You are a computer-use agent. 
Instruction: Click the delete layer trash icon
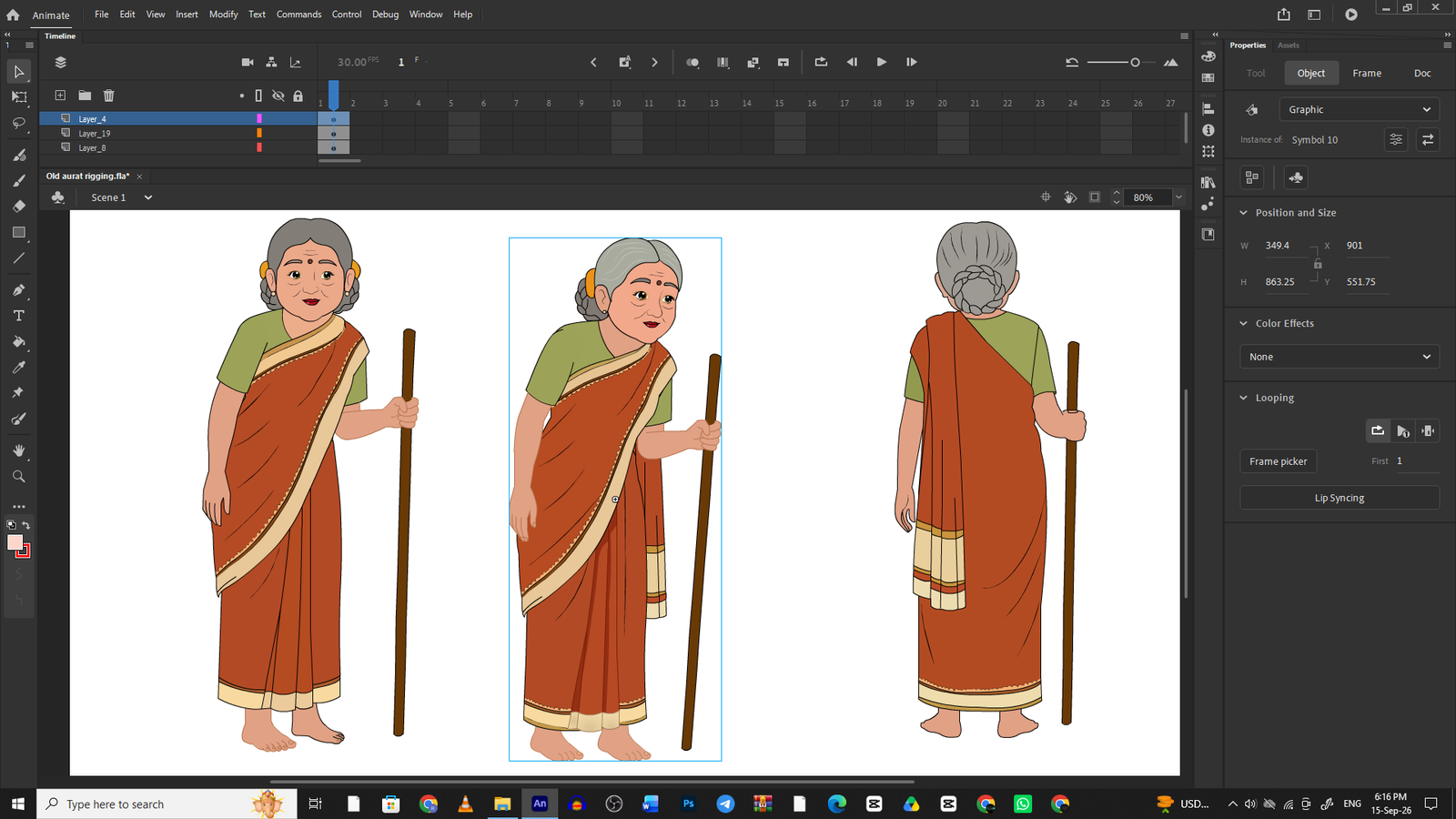click(109, 96)
